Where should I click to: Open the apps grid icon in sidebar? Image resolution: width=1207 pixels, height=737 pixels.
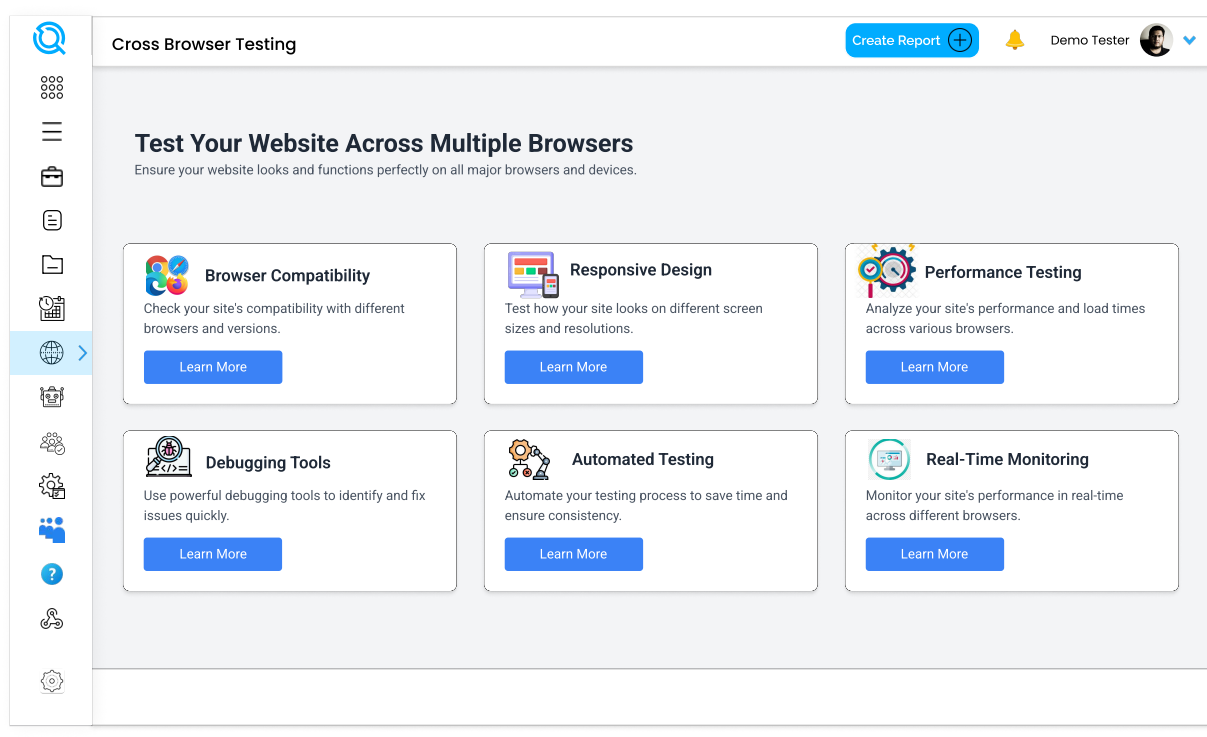(52, 88)
